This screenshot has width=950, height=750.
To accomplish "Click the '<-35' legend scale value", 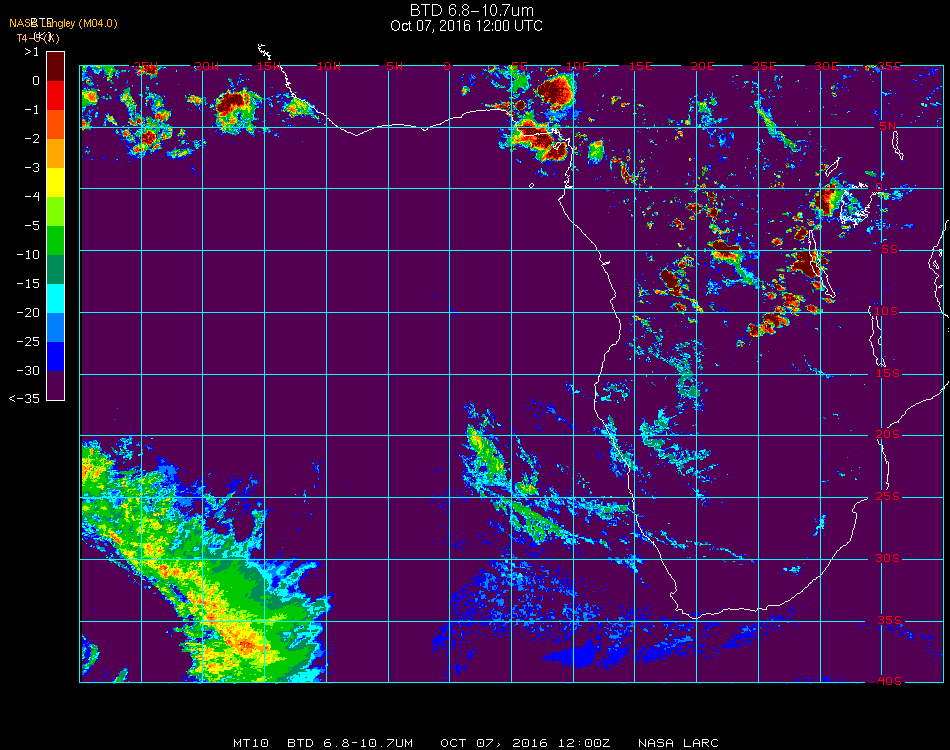I will coord(24,399).
